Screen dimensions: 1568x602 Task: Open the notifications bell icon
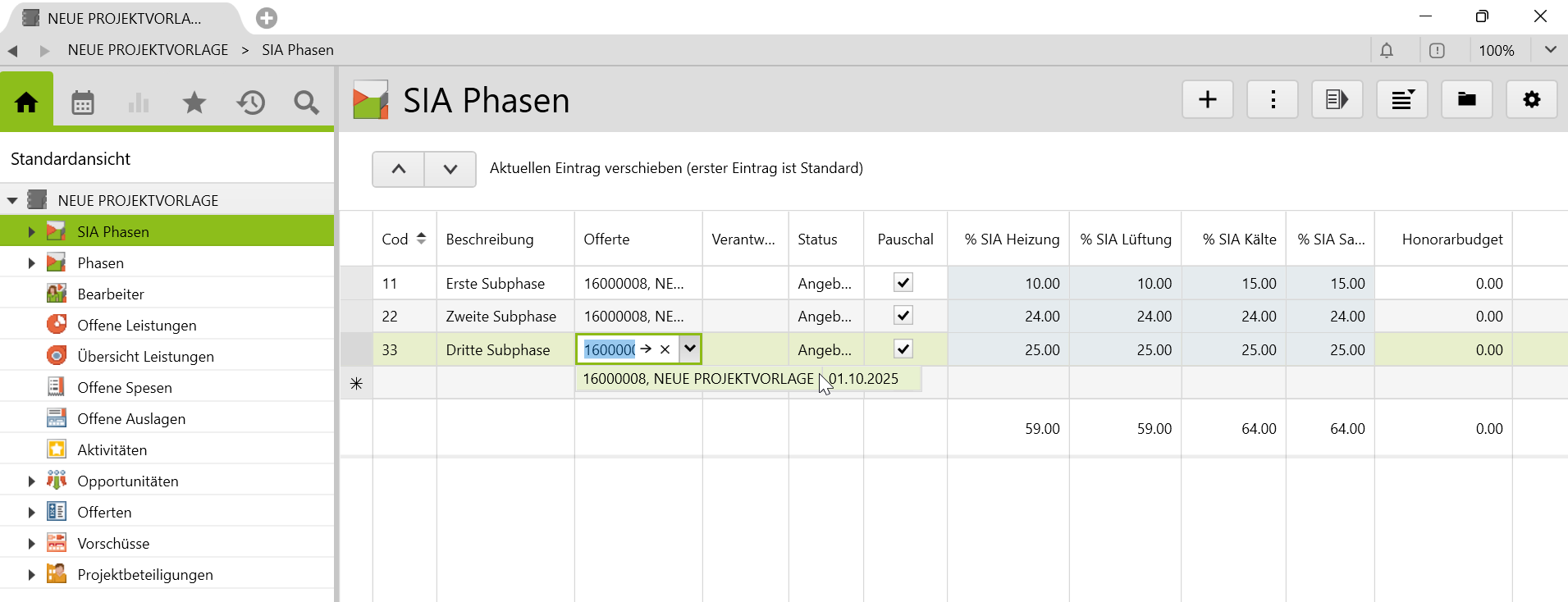(x=1387, y=51)
